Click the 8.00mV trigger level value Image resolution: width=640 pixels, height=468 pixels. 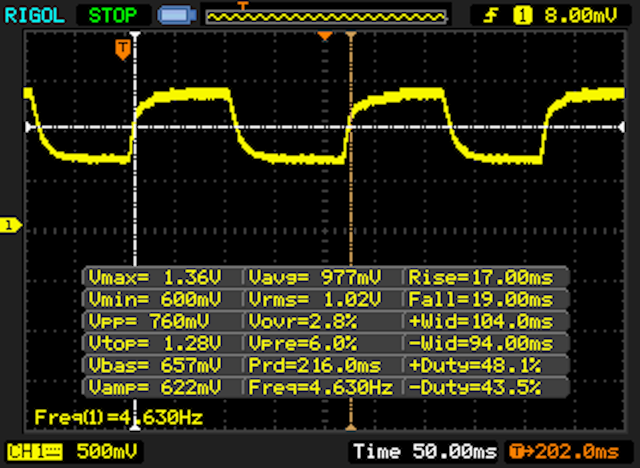coord(580,16)
